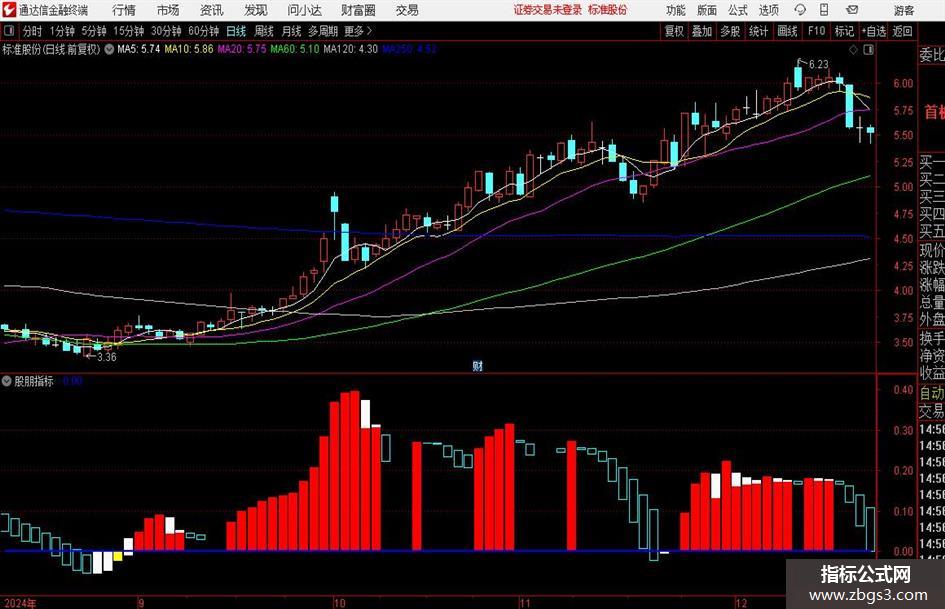
Task: Click the 2024年 label on the time axis
Action: tap(19, 603)
